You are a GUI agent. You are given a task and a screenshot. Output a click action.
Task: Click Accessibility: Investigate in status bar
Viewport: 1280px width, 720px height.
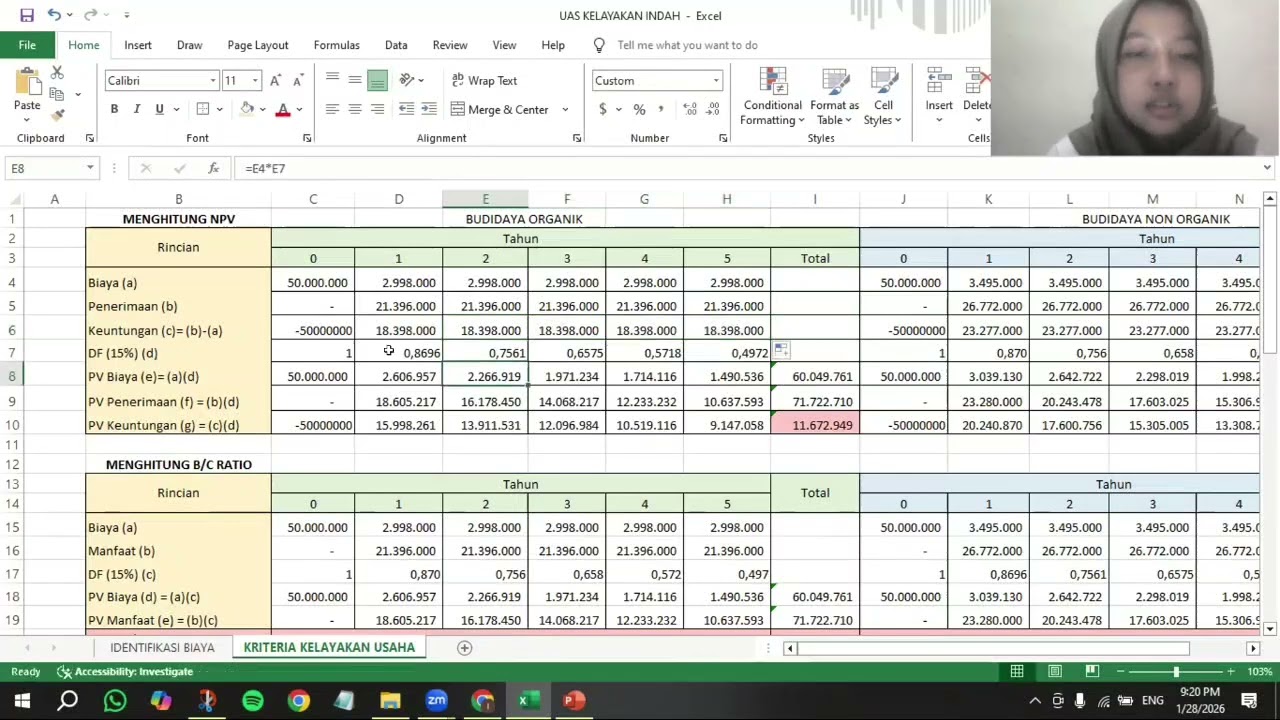click(125, 672)
